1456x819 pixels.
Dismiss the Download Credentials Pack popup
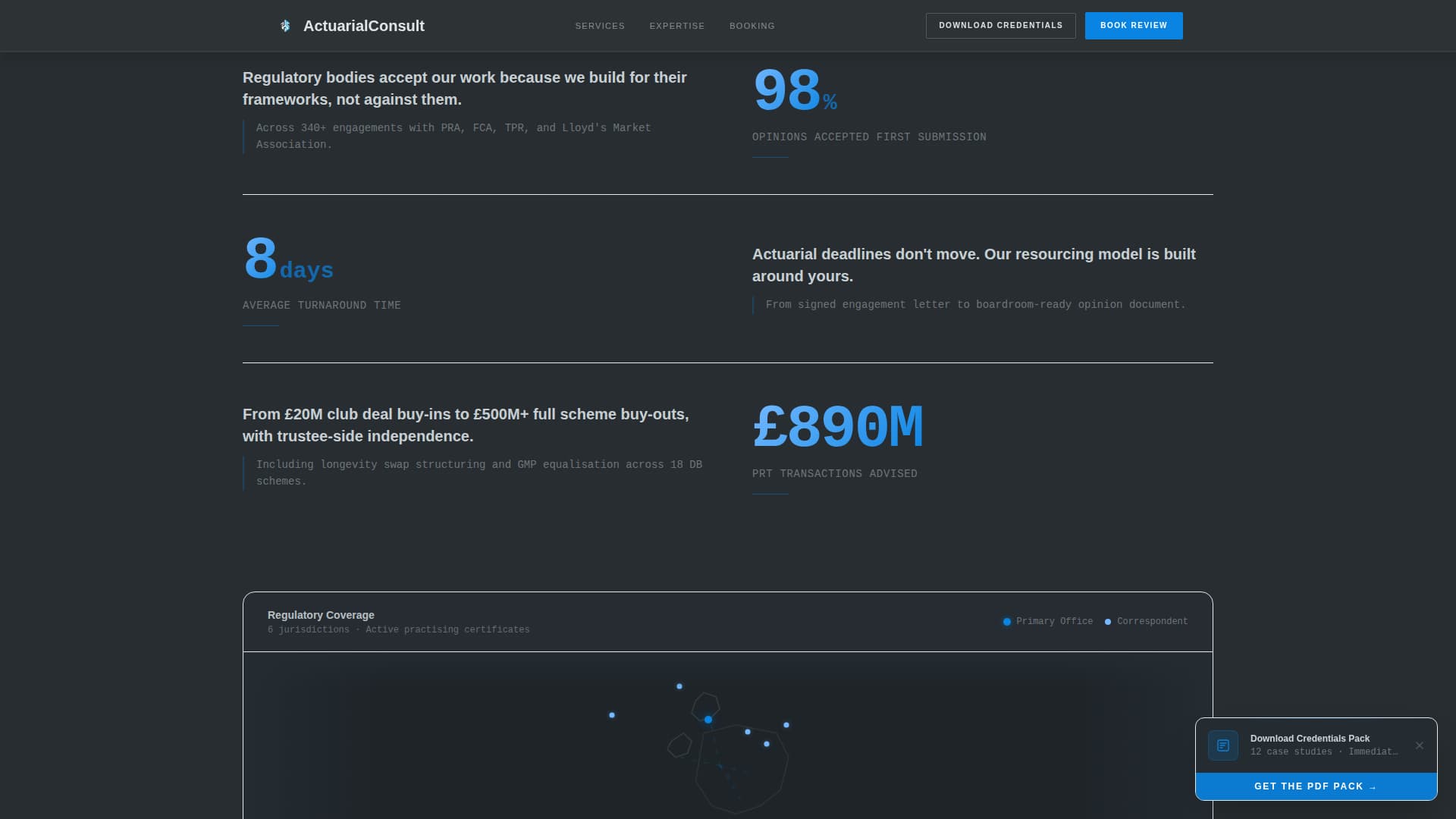(1420, 745)
